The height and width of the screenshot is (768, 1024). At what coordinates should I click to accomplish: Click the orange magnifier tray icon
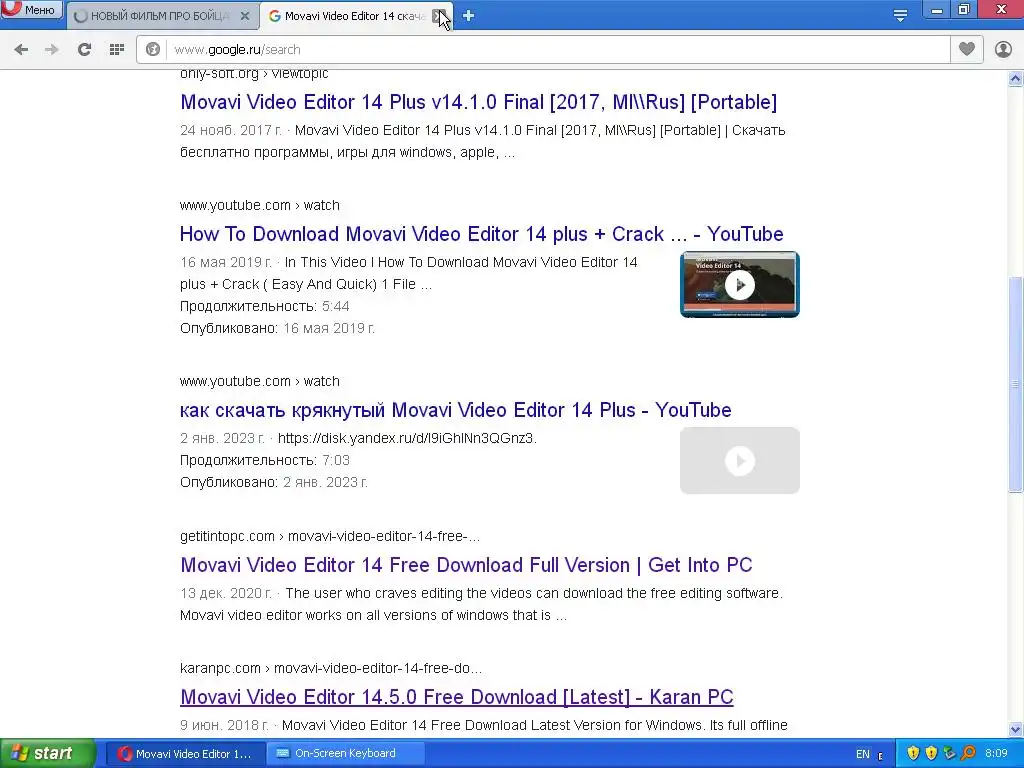(968, 754)
